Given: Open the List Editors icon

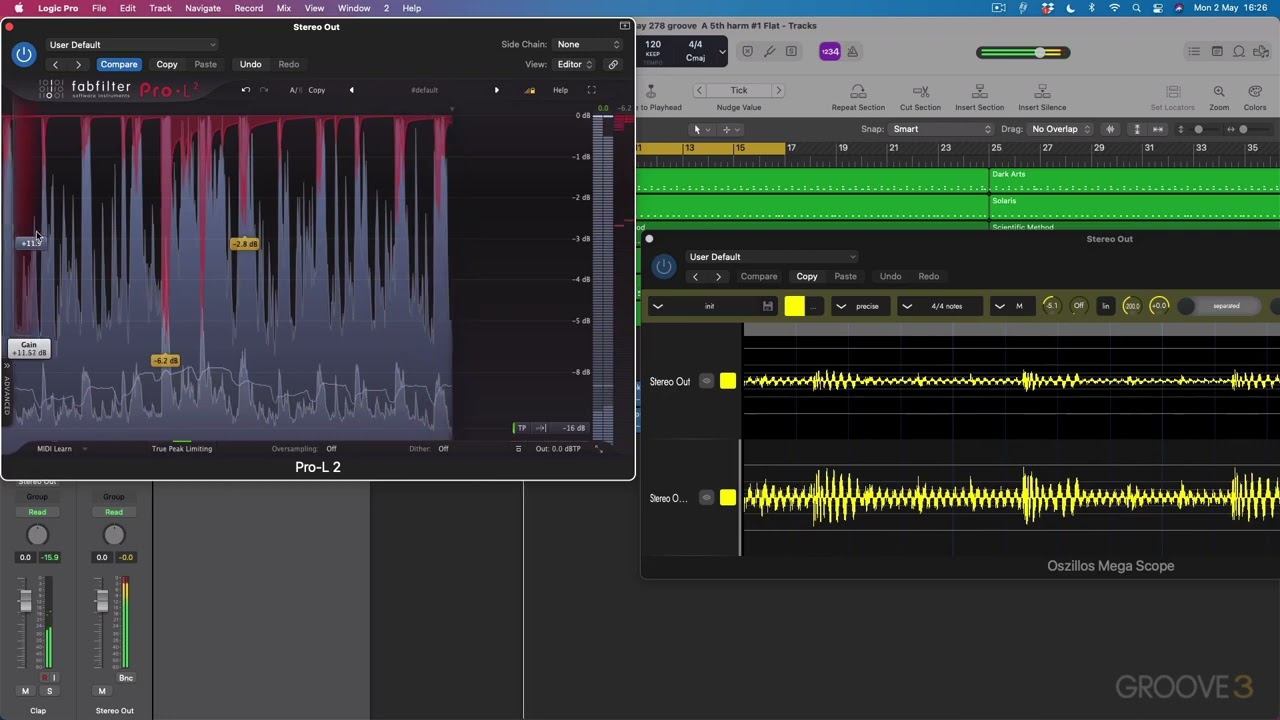Looking at the screenshot, I should coord(1194,52).
